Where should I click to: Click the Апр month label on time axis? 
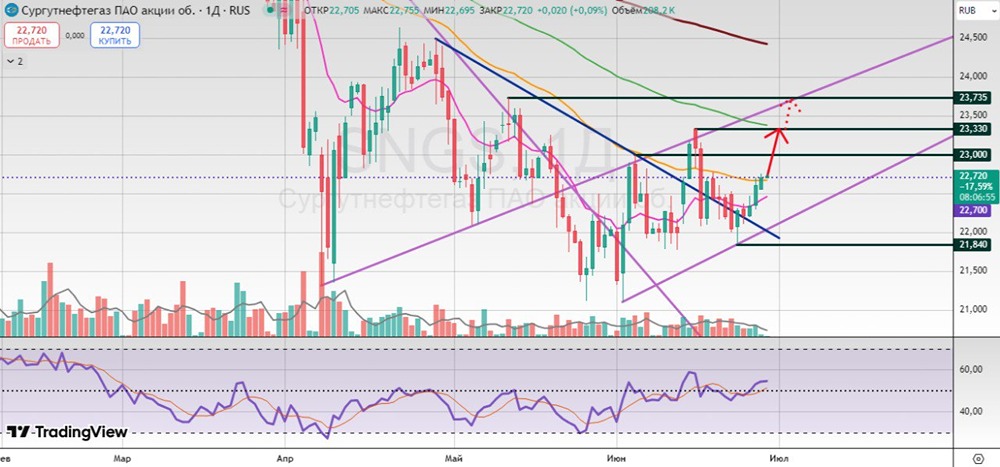click(284, 458)
